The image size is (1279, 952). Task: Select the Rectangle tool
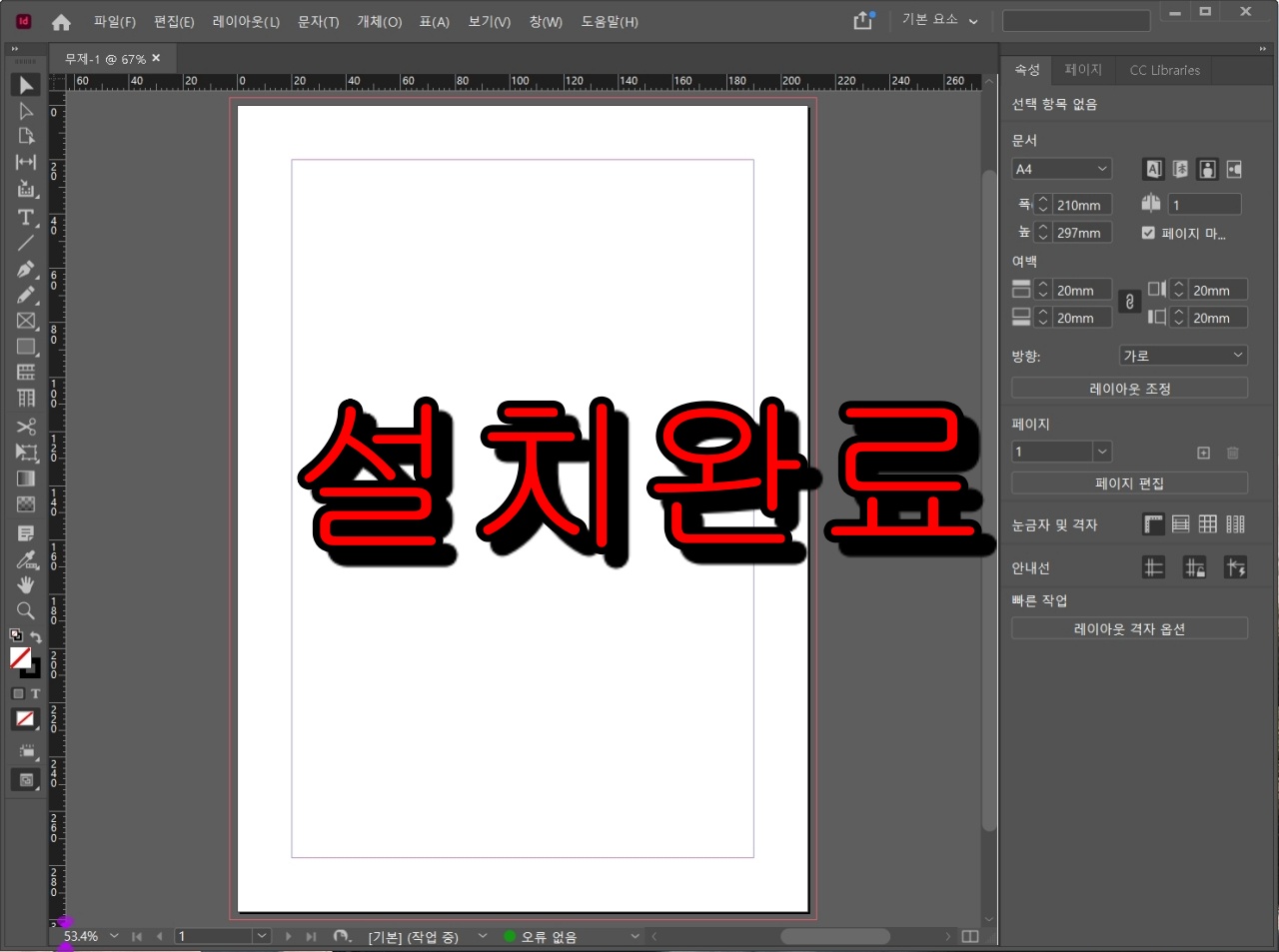click(25, 347)
